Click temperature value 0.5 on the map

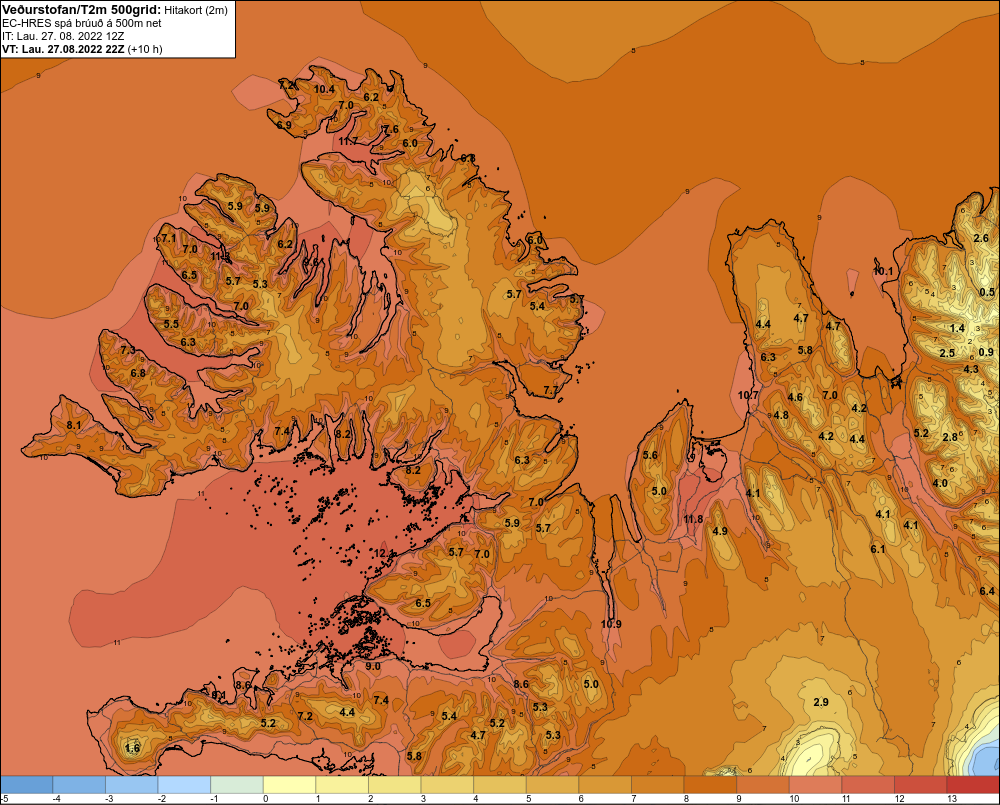pos(987,293)
